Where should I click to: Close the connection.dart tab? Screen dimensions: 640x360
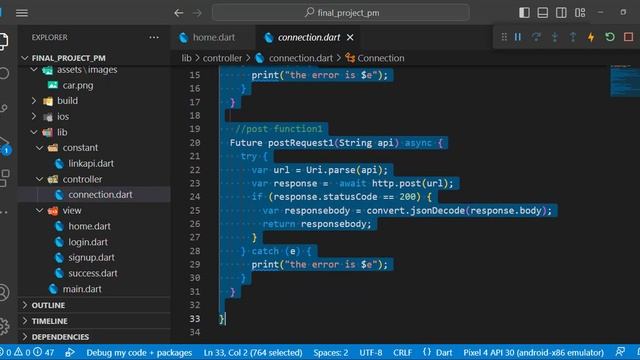(350, 38)
